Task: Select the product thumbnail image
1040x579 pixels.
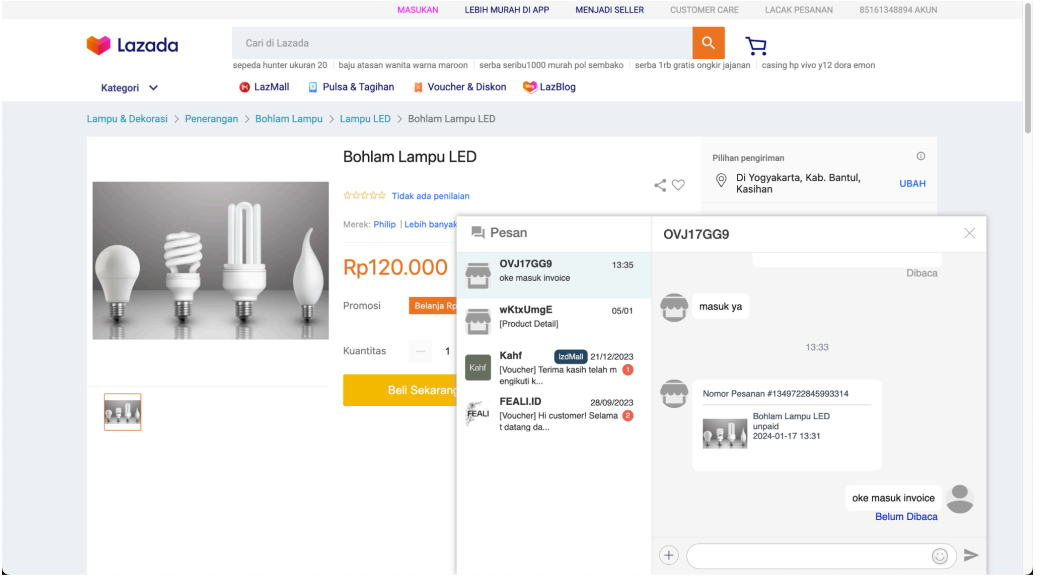Action: click(x=123, y=412)
